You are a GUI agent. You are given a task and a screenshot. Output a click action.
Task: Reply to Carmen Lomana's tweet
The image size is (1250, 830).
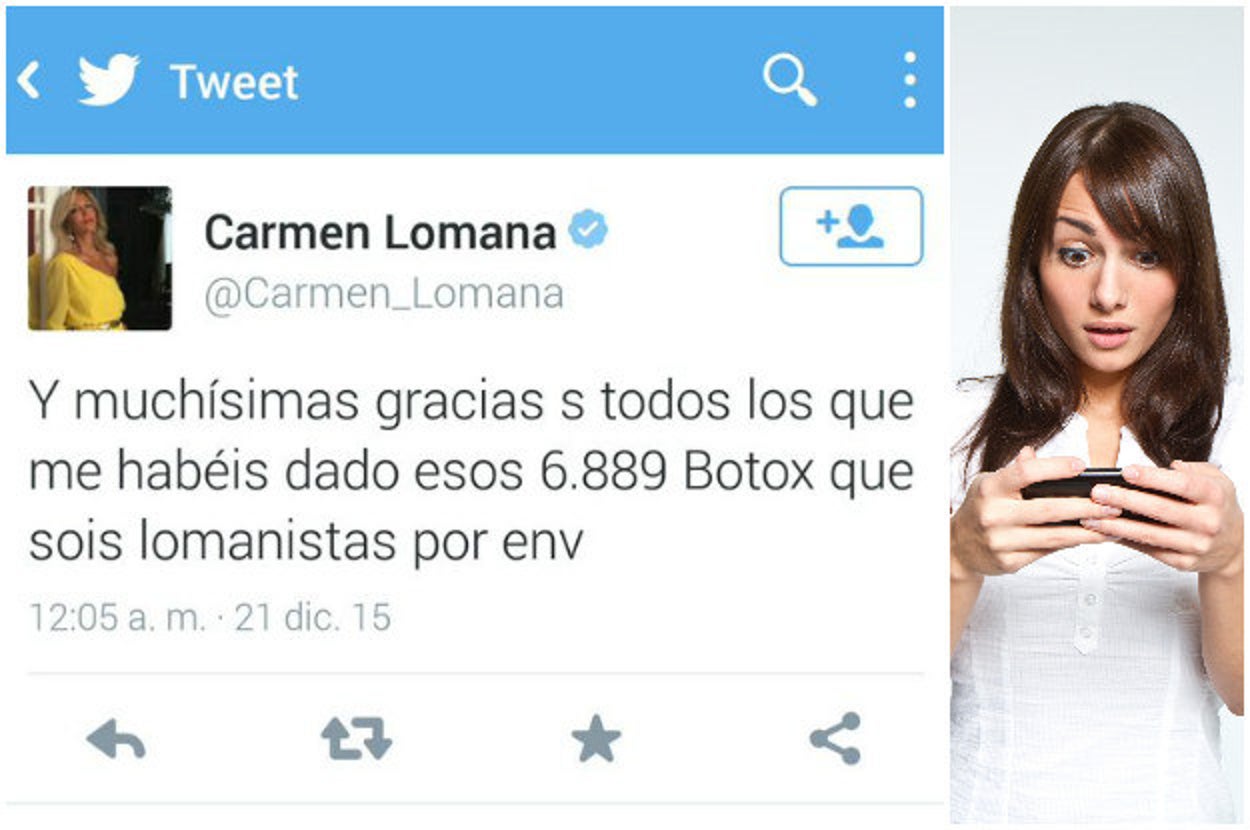[x=116, y=740]
